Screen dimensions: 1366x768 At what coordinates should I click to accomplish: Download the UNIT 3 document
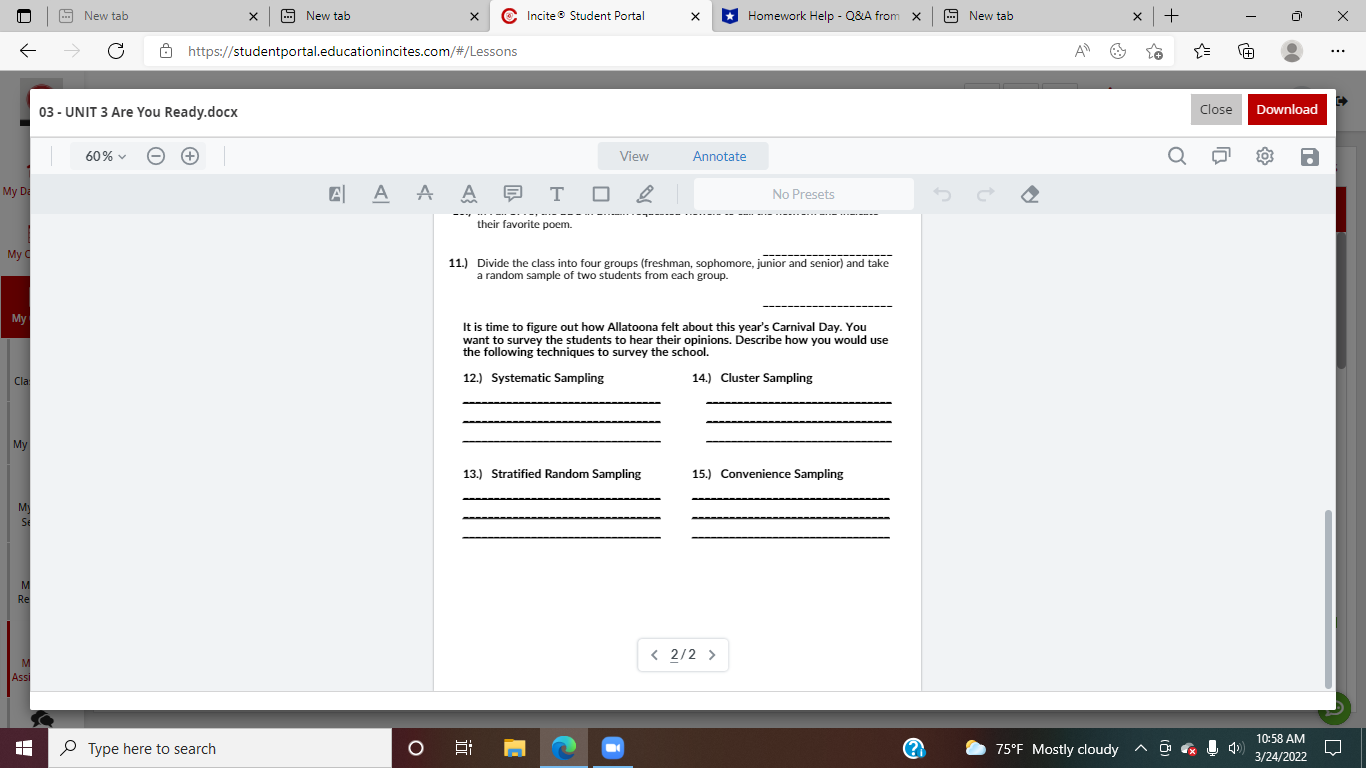pos(1287,109)
